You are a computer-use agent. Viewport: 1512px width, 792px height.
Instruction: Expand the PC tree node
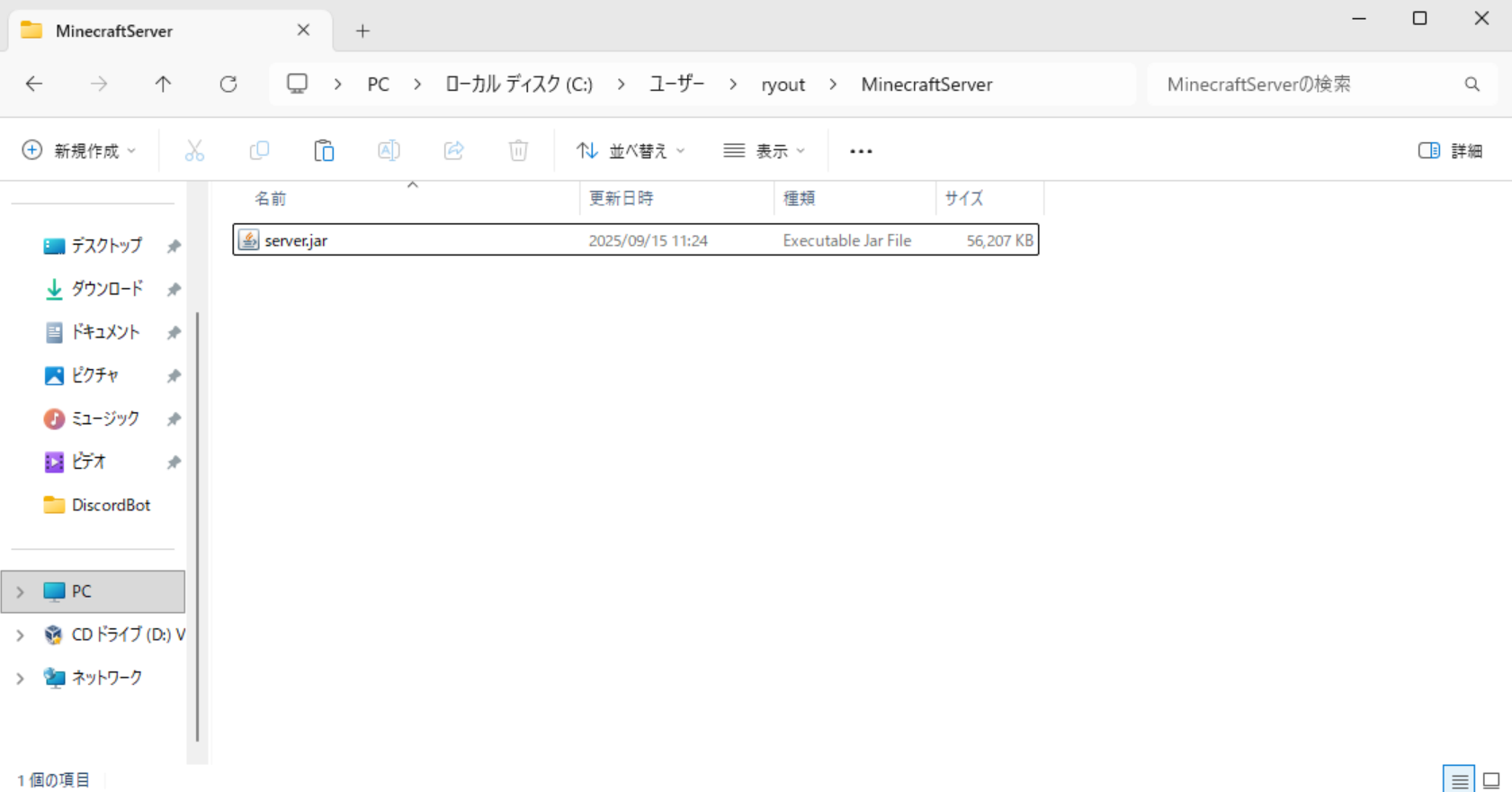click(20, 591)
